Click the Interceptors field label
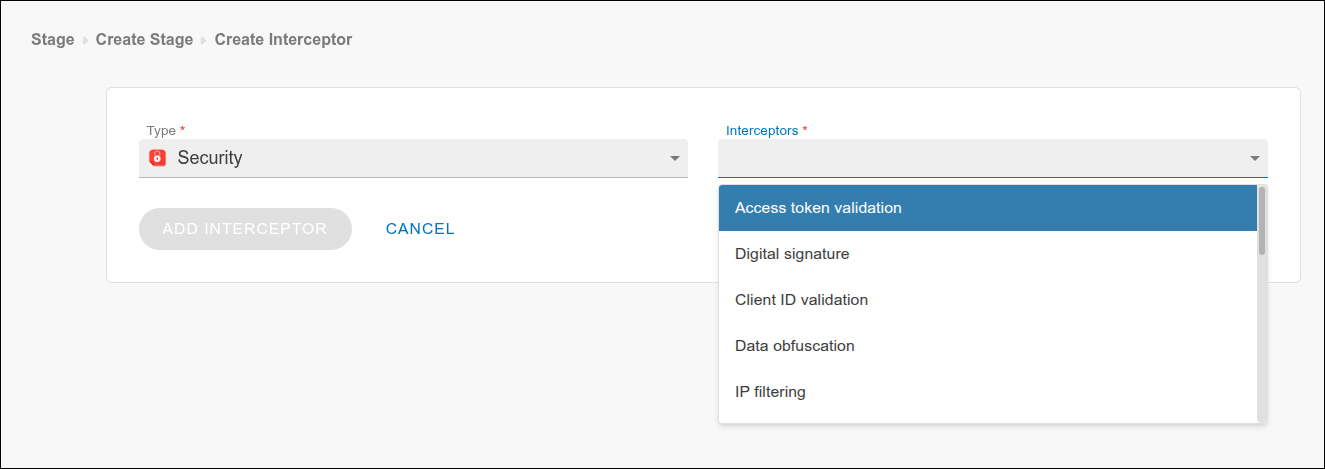The width and height of the screenshot is (1325, 469). pos(762,131)
